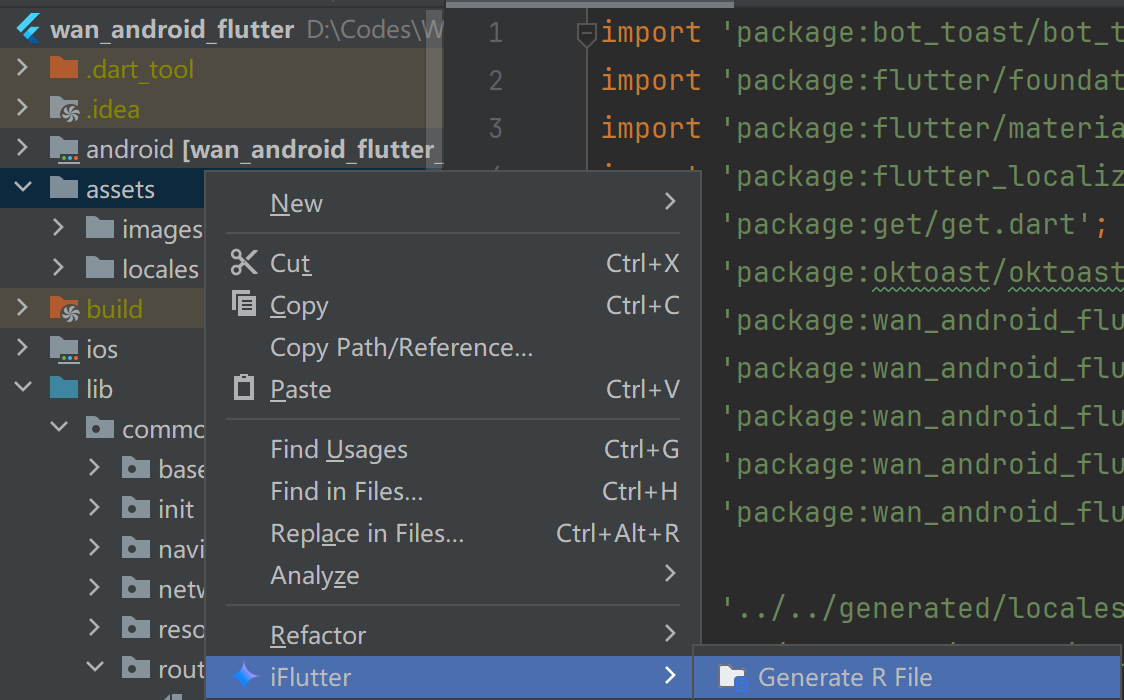Click the .dart_tool orange folder icon
This screenshot has width=1124, height=700.
[64, 69]
